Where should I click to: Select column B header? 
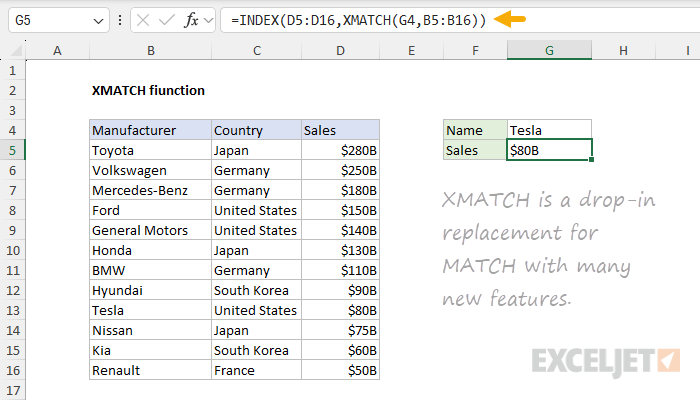[x=149, y=50]
